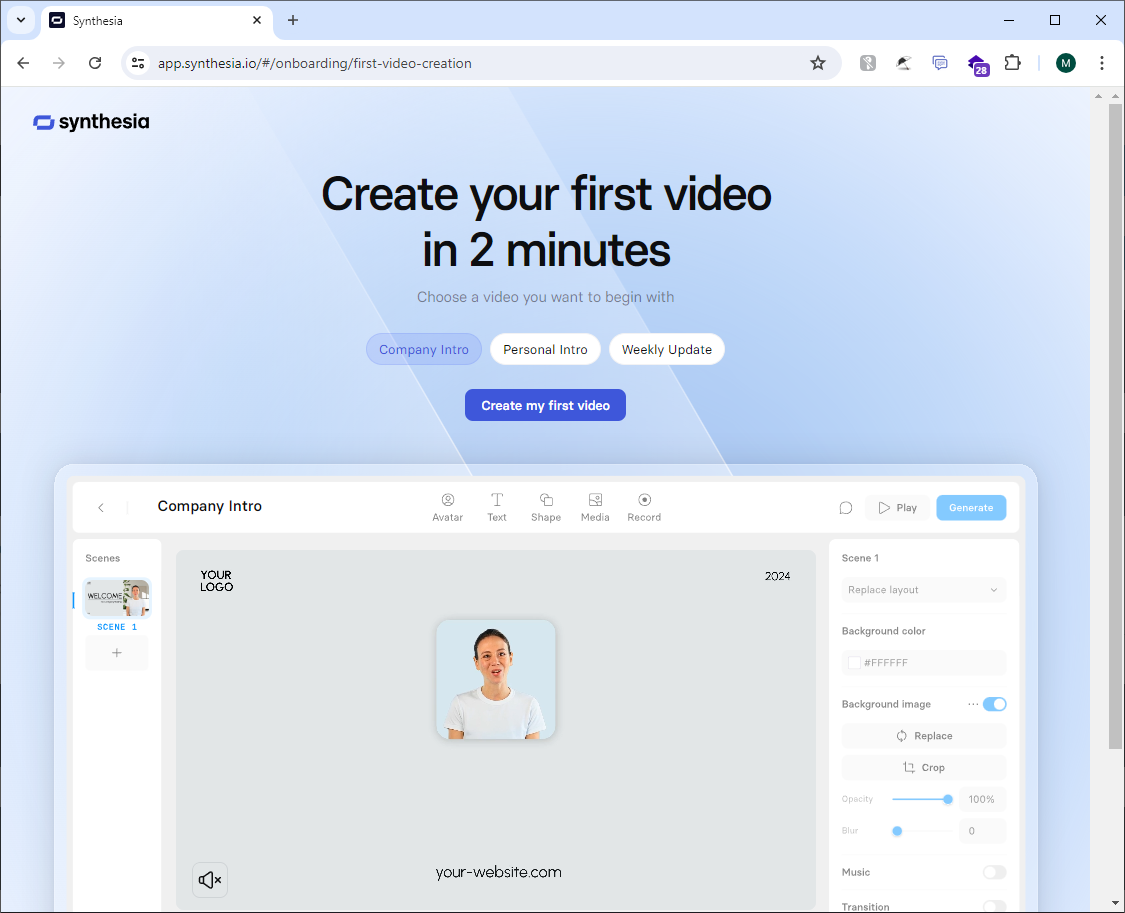Screen dimensions: 1125x913
Task: Open the Avatar tool in preview
Action: (x=448, y=507)
